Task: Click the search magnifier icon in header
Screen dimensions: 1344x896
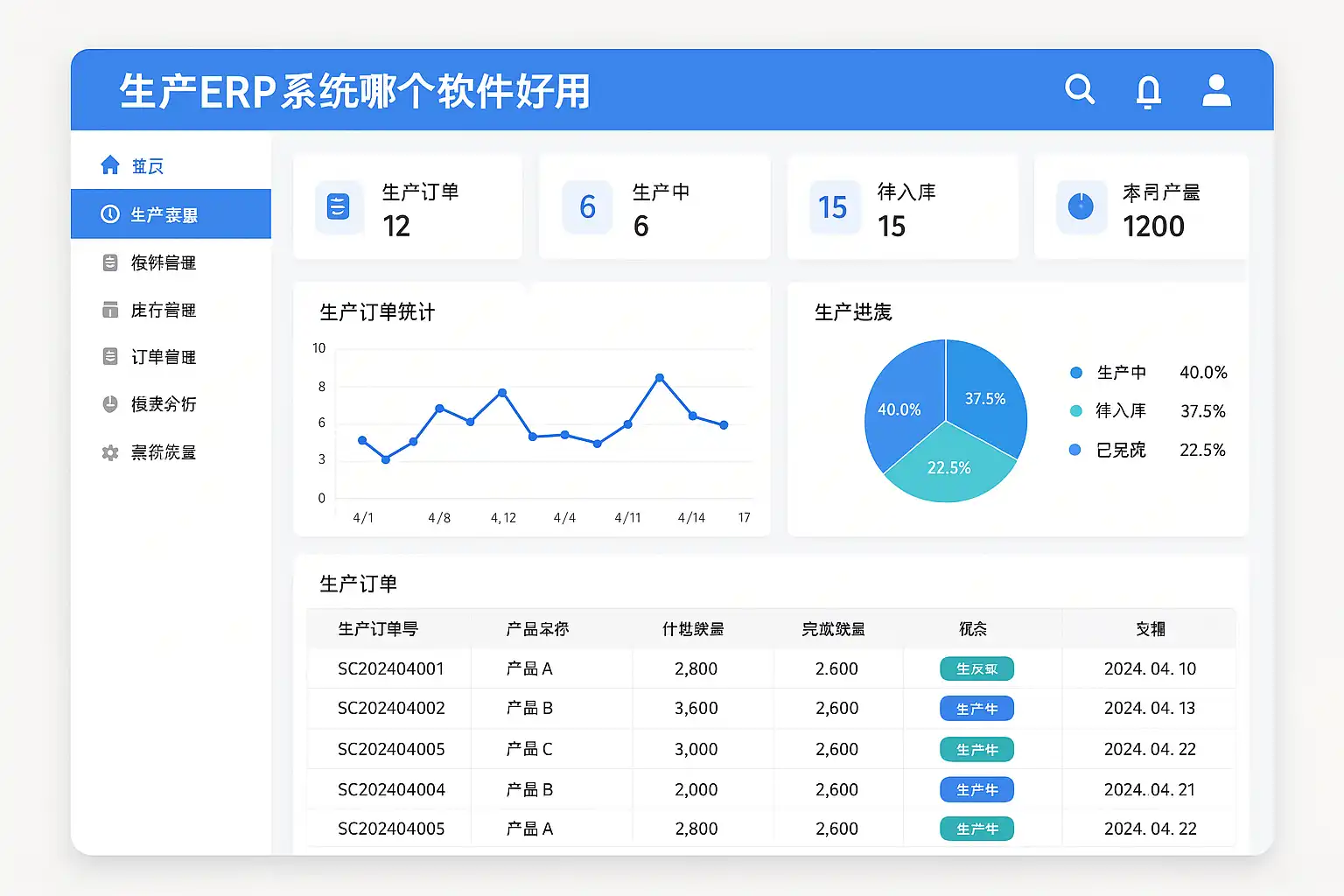Action: pos(1080,89)
